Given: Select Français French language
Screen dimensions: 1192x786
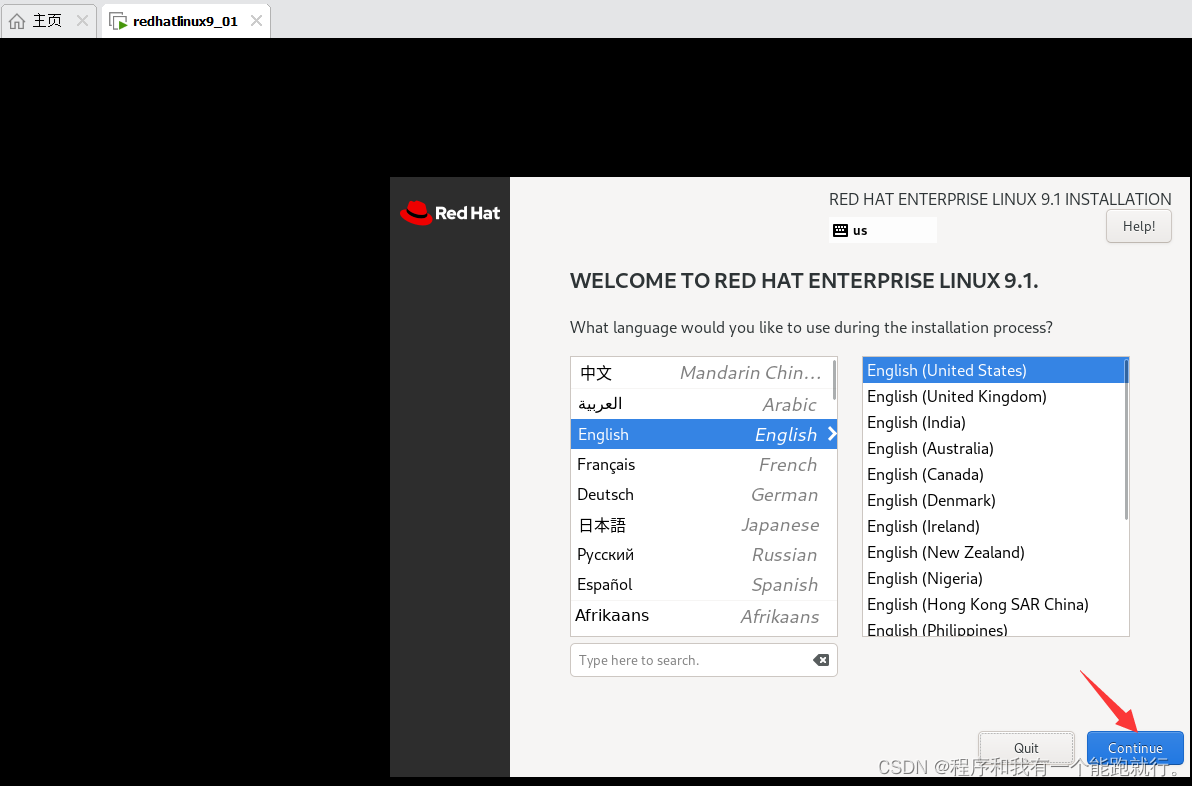Looking at the screenshot, I should point(703,464).
